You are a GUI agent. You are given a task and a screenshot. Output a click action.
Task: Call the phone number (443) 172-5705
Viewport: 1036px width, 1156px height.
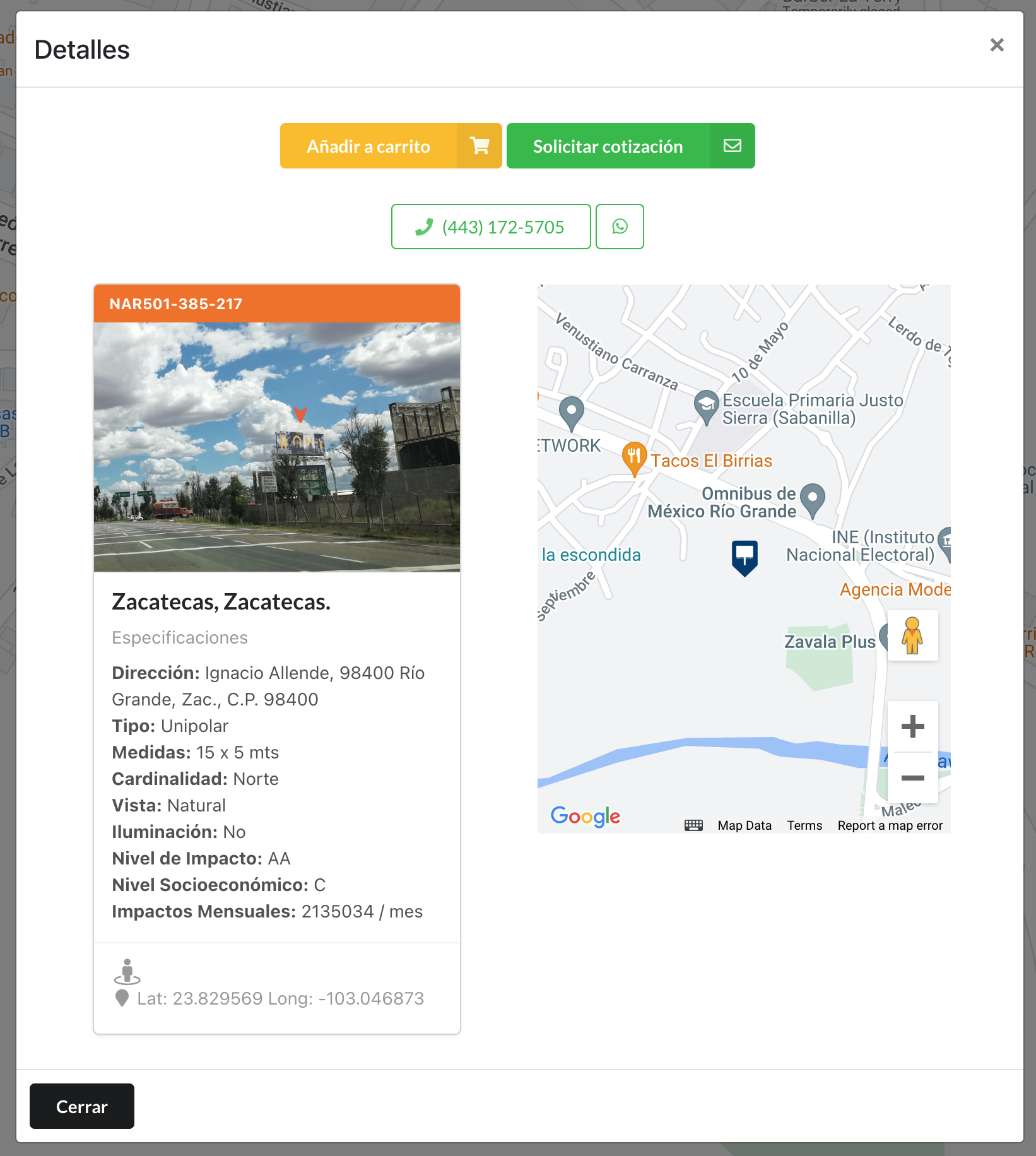tap(491, 227)
